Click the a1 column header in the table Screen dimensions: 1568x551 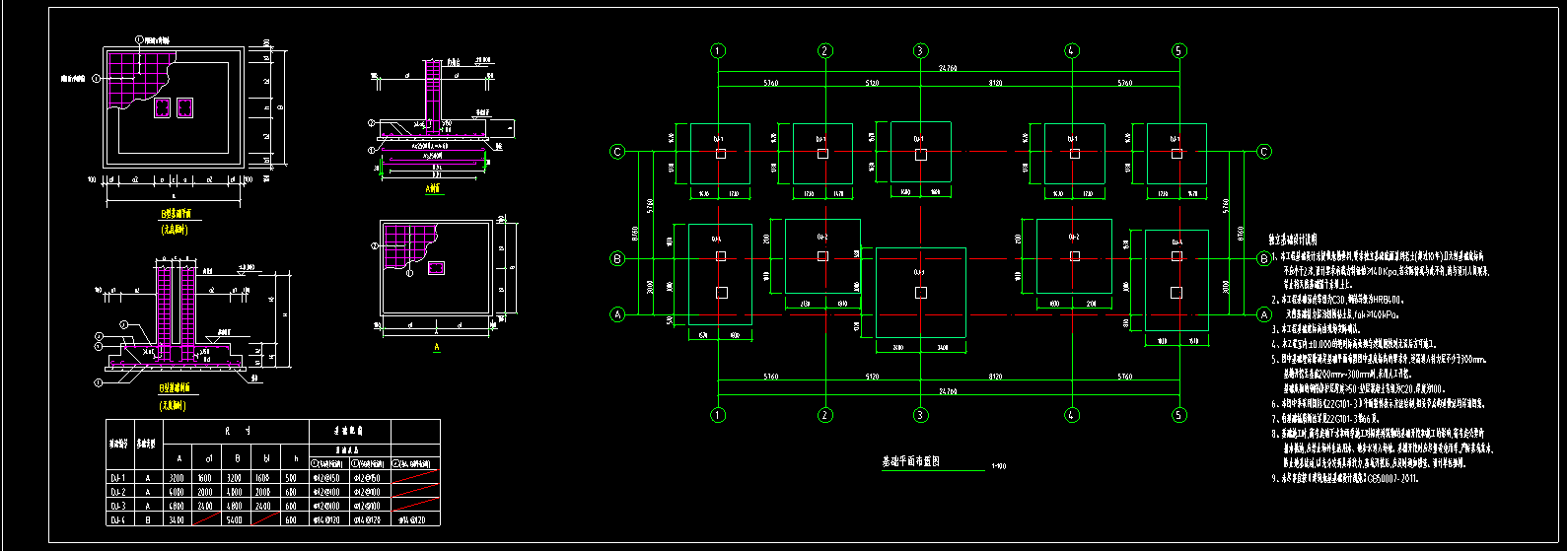pos(209,459)
